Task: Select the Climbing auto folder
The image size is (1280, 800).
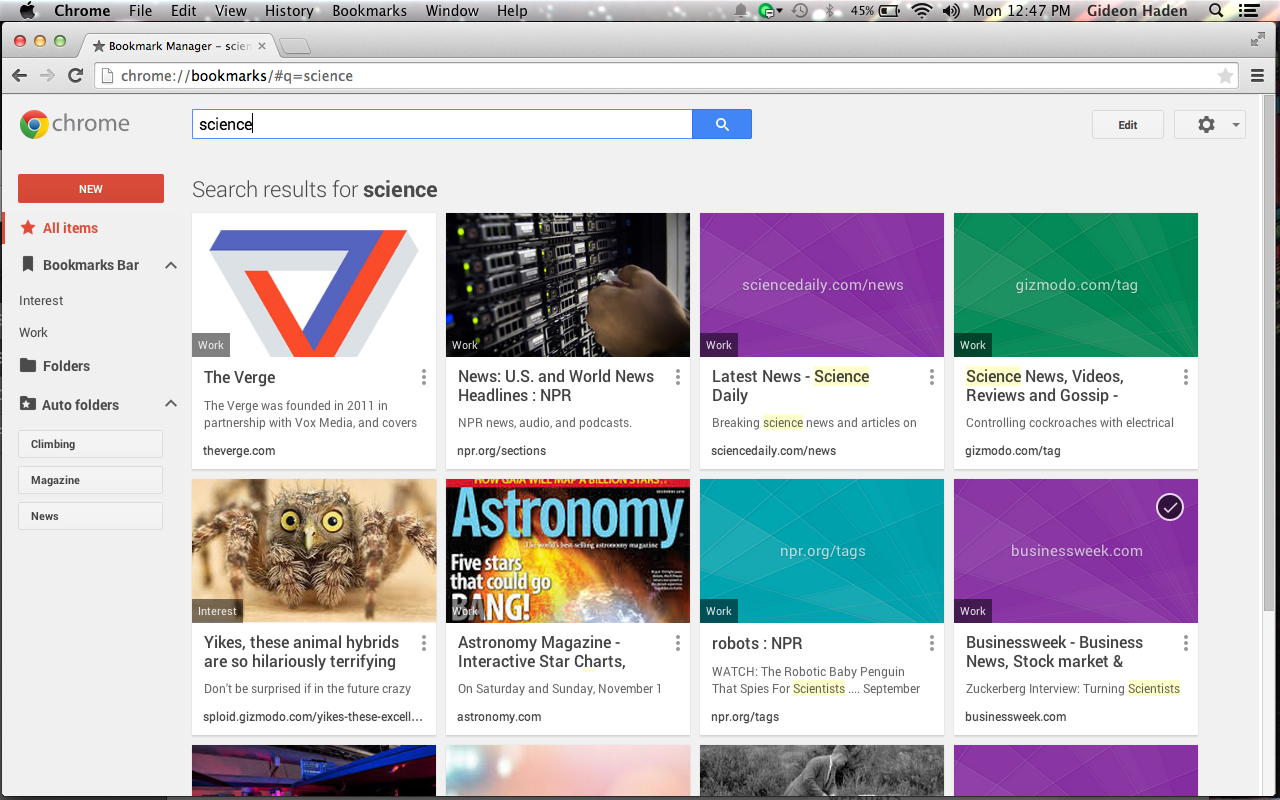Action: click(90, 444)
